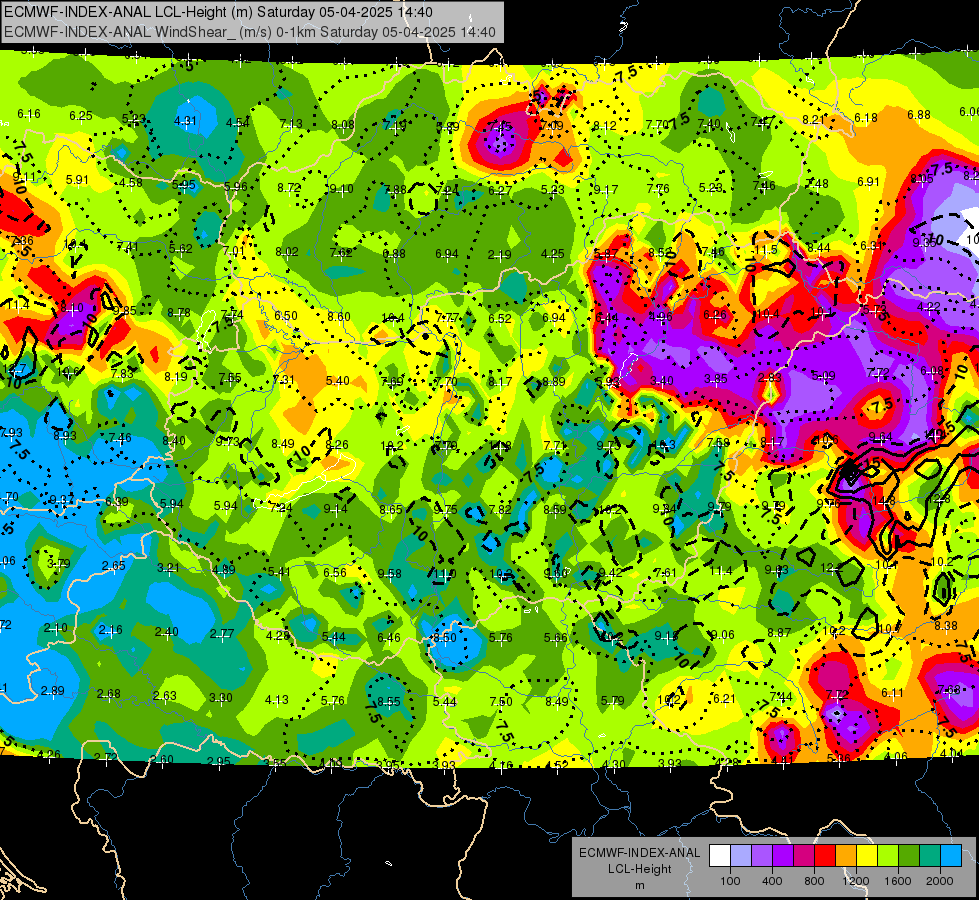Select the 8.02 grid value
The image size is (979, 900).
(x=287, y=252)
